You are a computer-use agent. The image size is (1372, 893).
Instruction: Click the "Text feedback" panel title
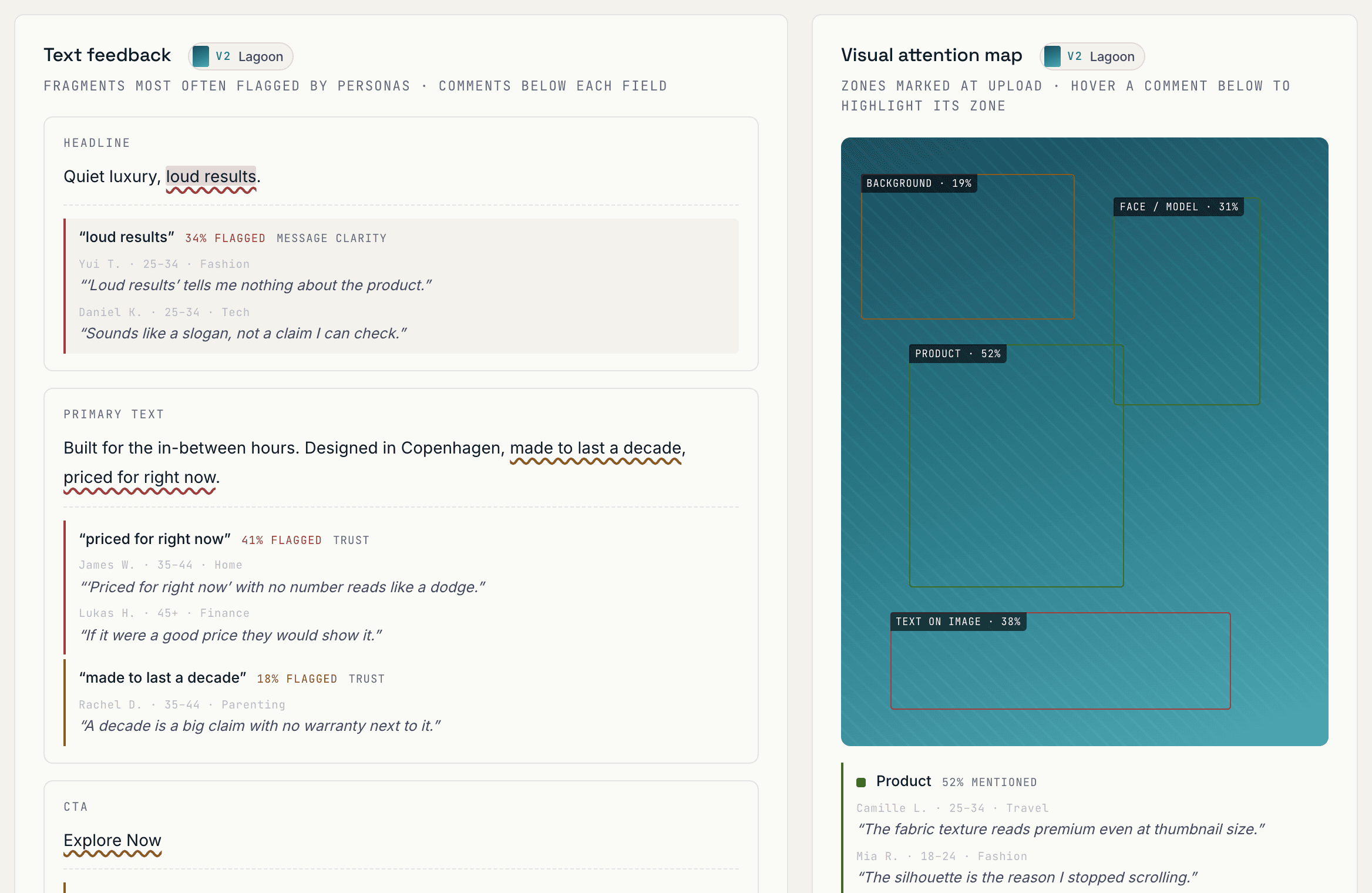(107, 55)
